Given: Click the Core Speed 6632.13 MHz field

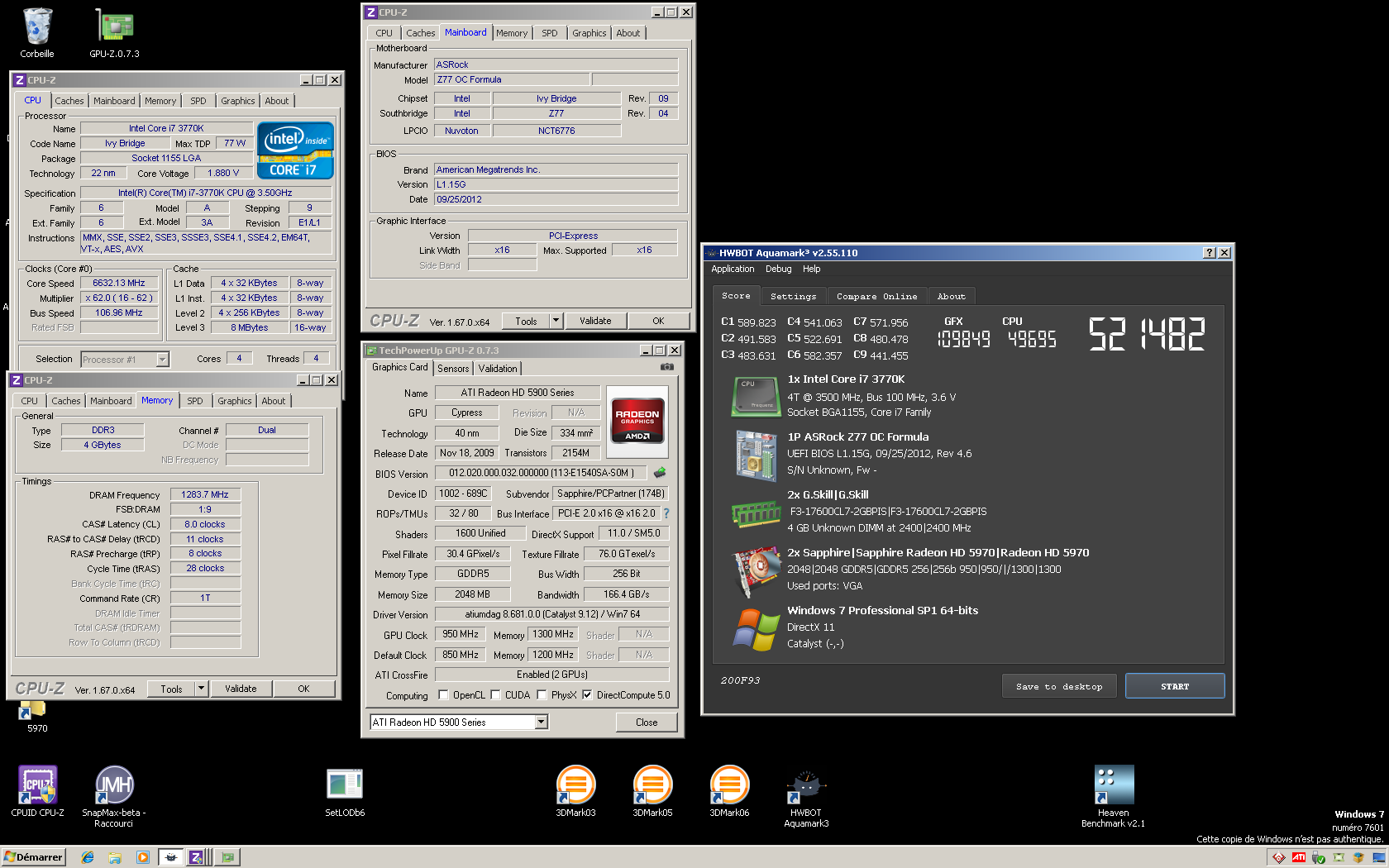Looking at the screenshot, I should pos(119,283).
